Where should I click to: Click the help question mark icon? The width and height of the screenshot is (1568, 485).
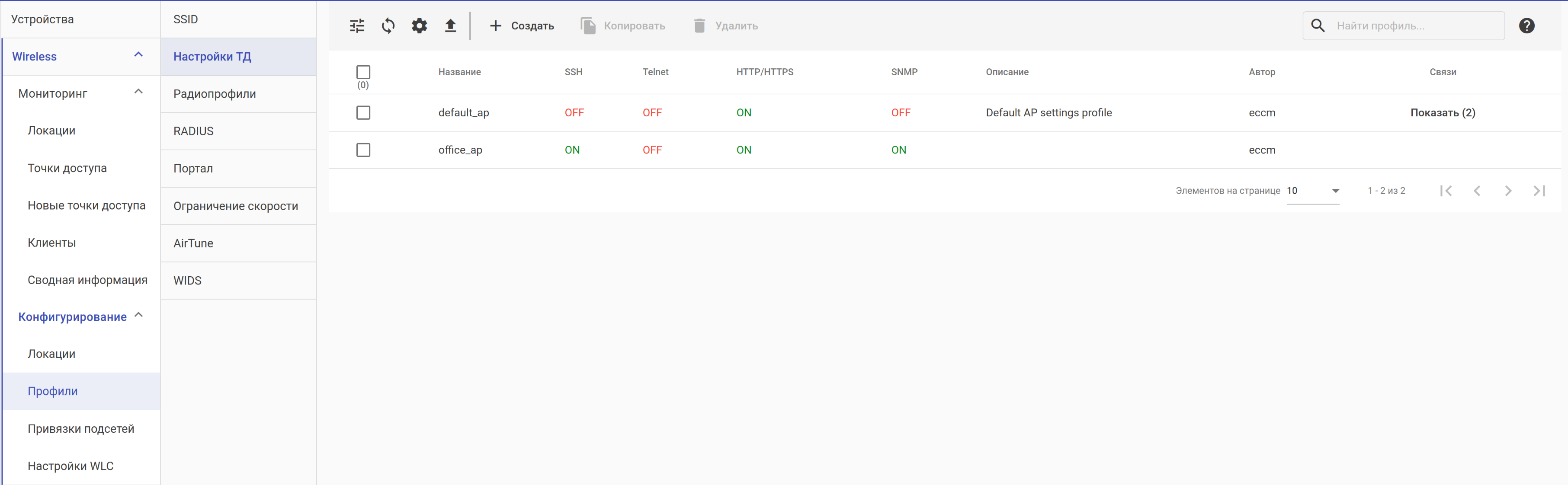(x=1526, y=26)
